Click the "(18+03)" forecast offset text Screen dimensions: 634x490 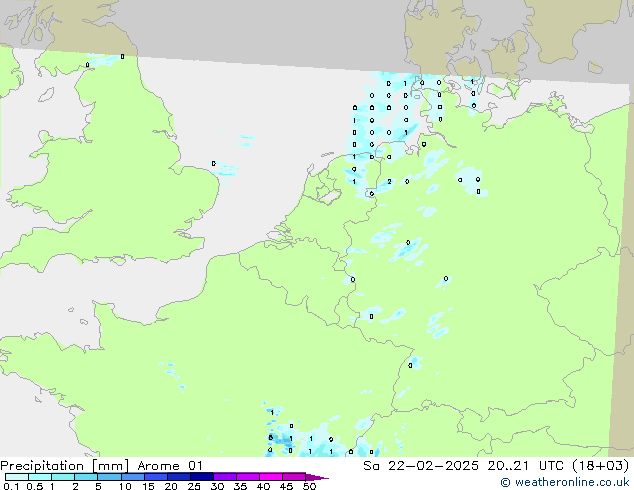(600, 466)
